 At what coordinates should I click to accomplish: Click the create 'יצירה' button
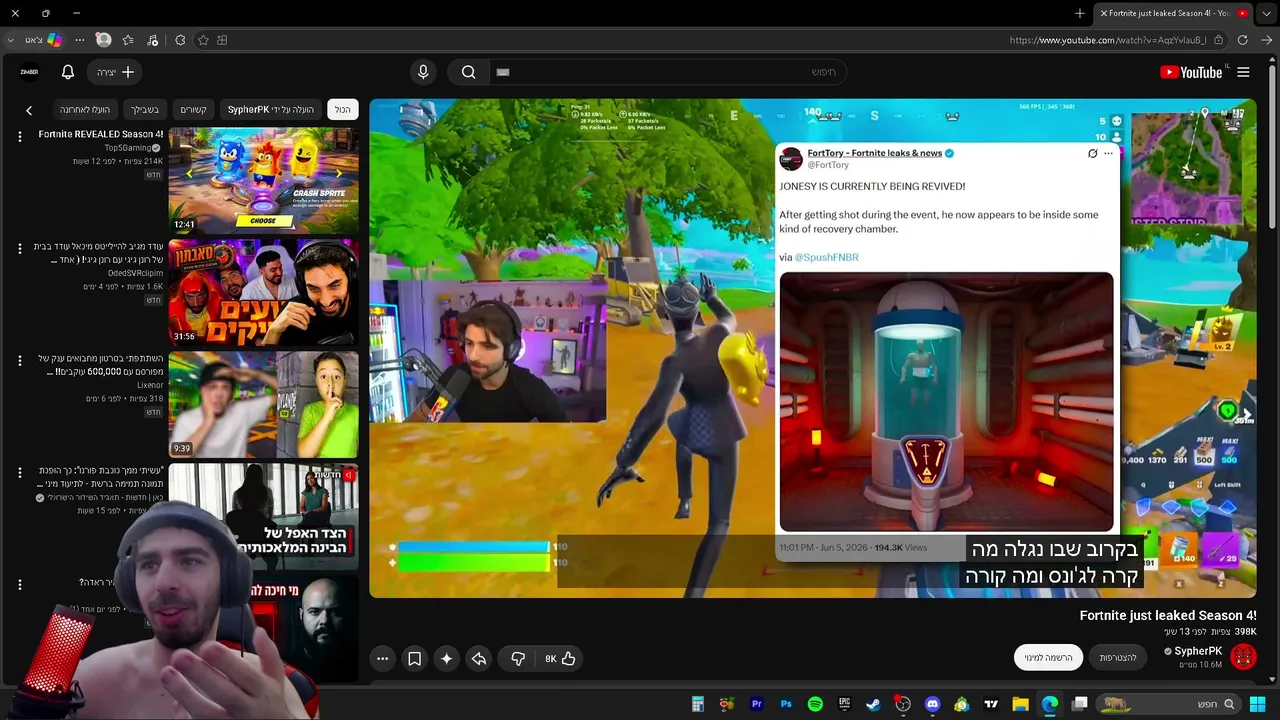tap(116, 72)
